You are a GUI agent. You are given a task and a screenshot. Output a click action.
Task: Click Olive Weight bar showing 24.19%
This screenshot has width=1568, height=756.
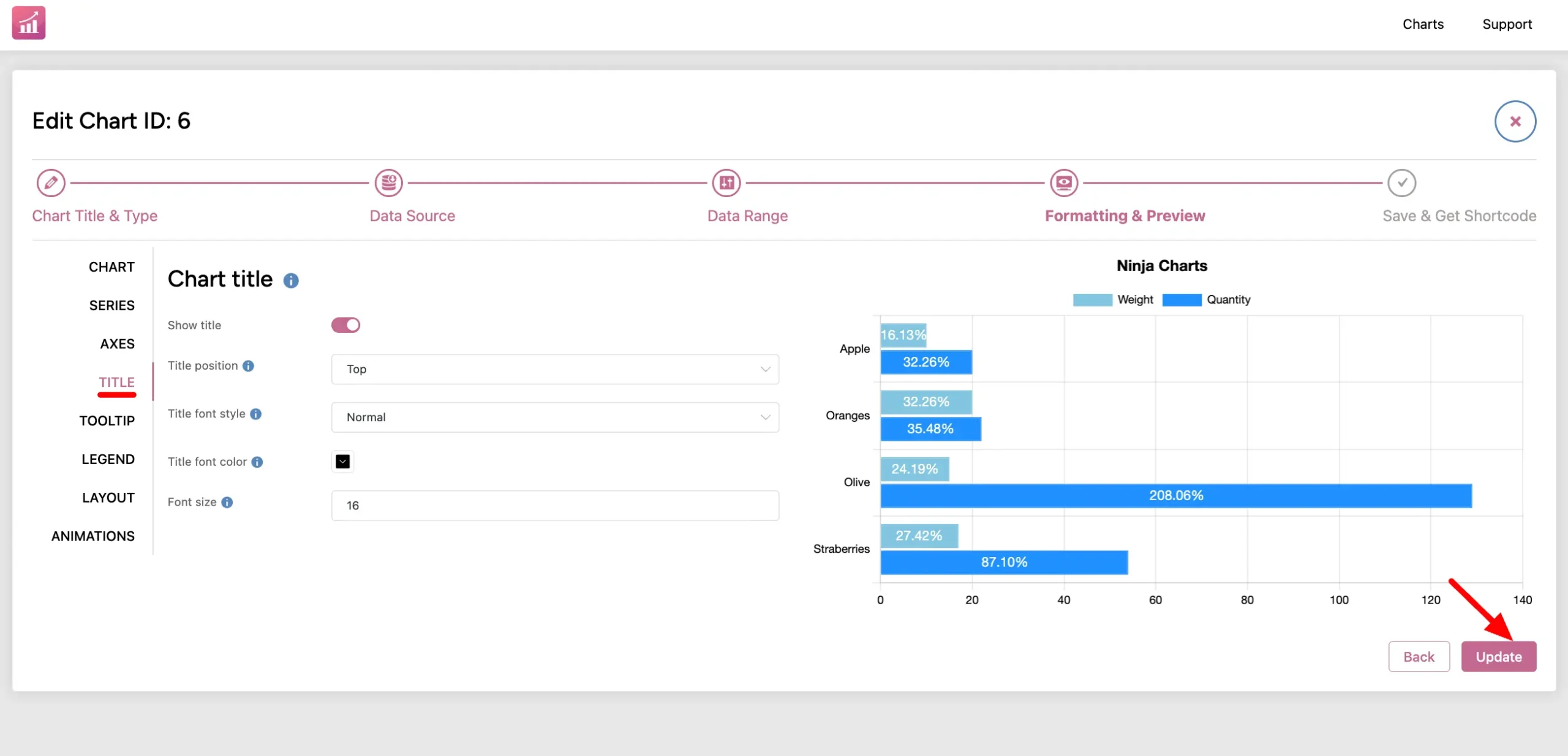(914, 470)
